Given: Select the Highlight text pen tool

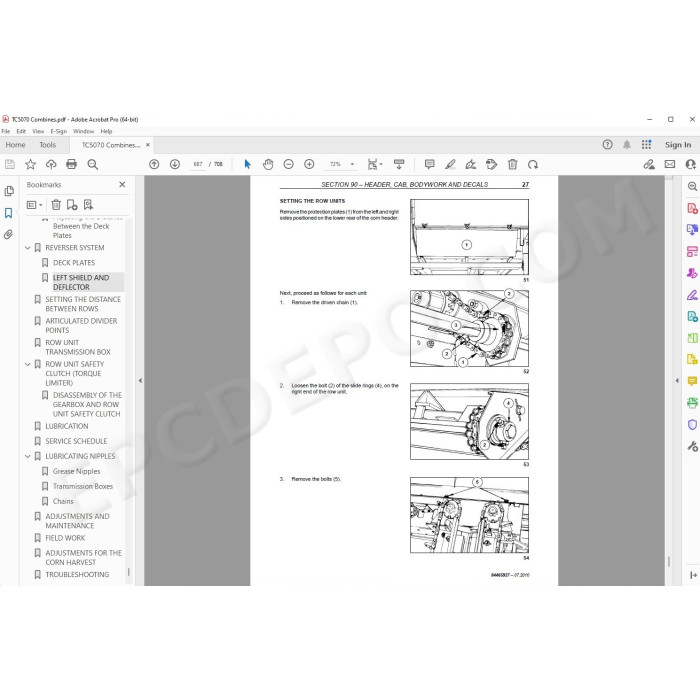Looking at the screenshot, I should pos(450,164).
